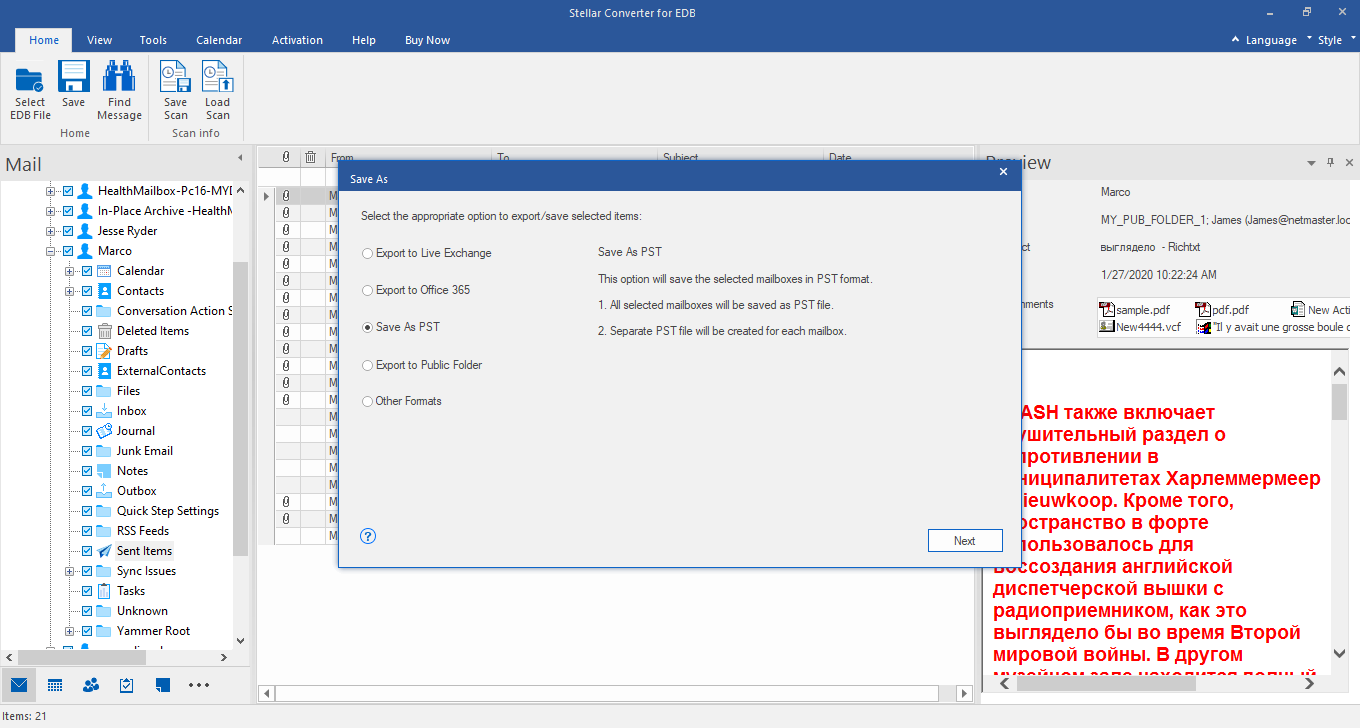1360x728 pixels.
Task: Click the three-dots more options icon
Action: [x=199, y=685]
